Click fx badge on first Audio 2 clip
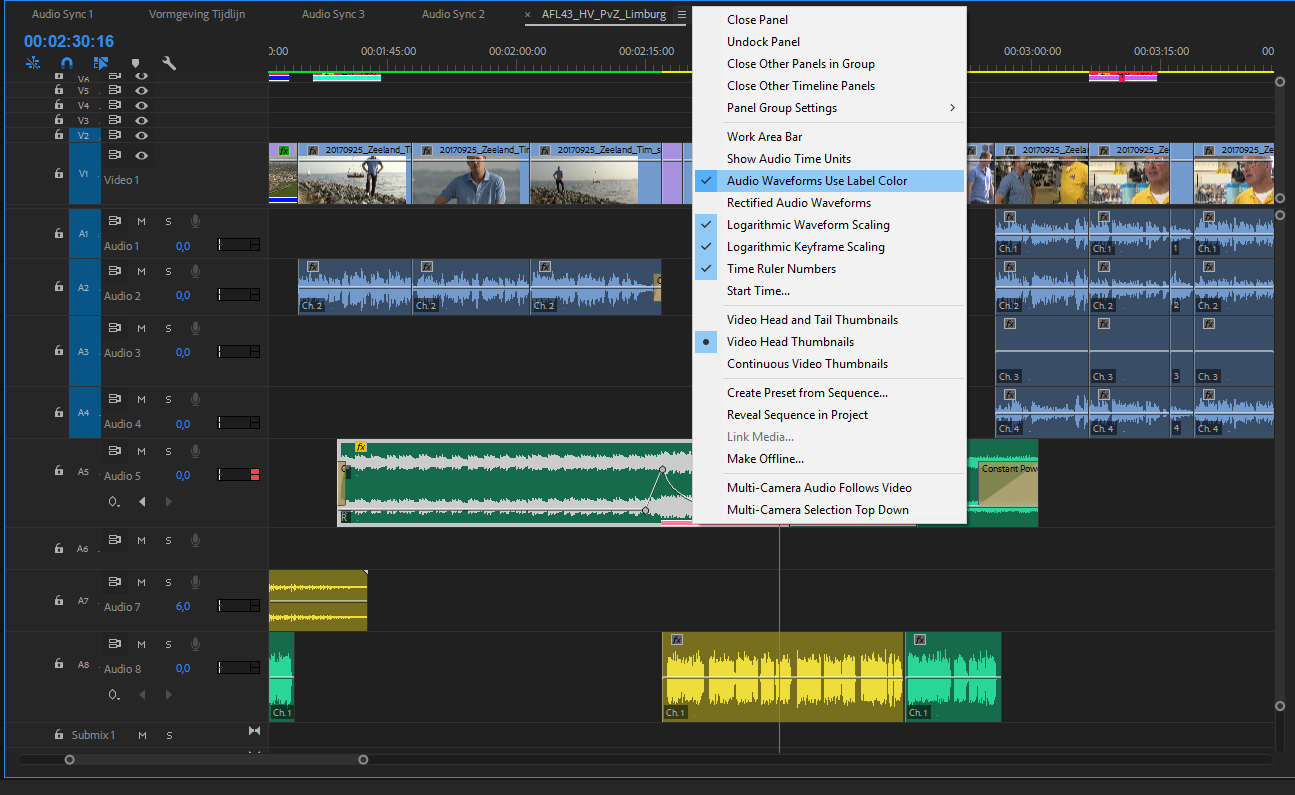This screenshot has height=795, width=1295. point(313,267)
